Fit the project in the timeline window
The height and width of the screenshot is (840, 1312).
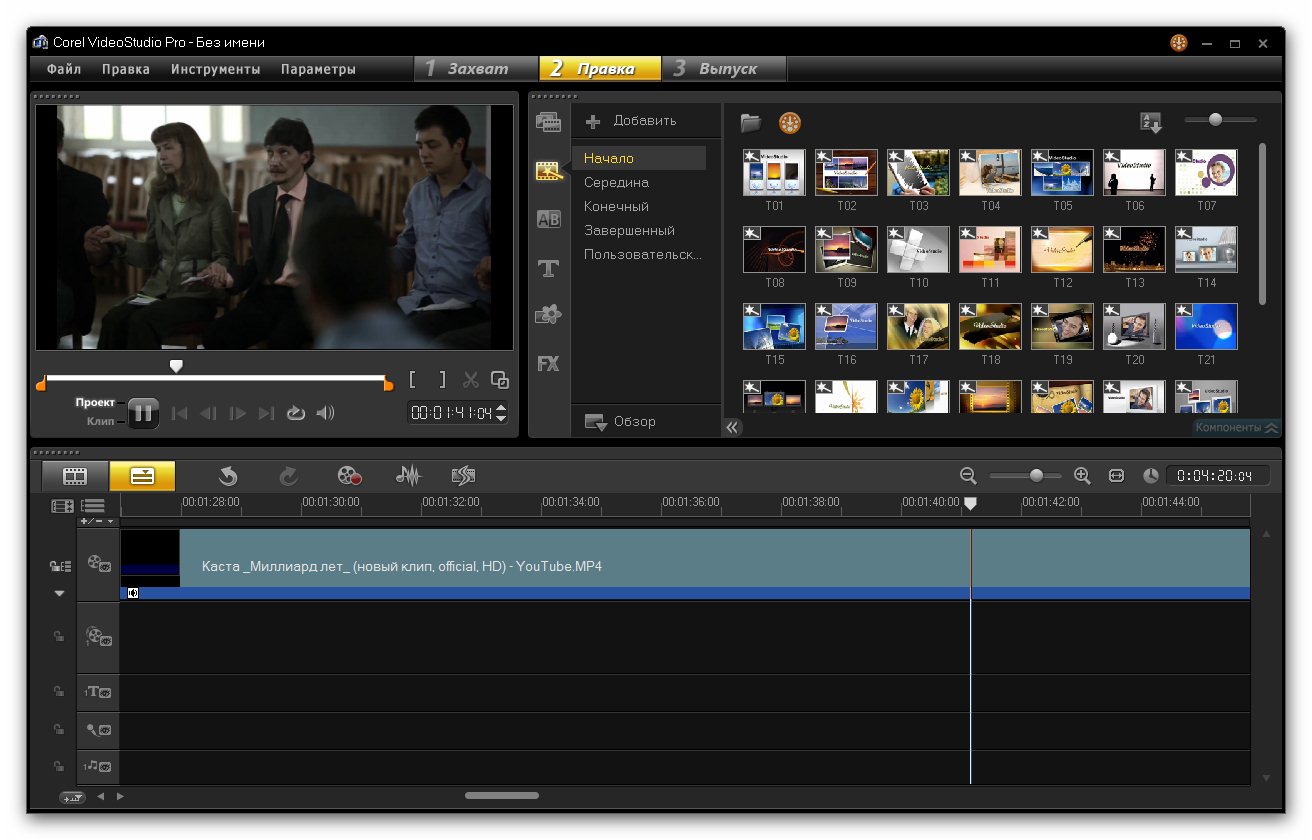[x=1117, y=476]
